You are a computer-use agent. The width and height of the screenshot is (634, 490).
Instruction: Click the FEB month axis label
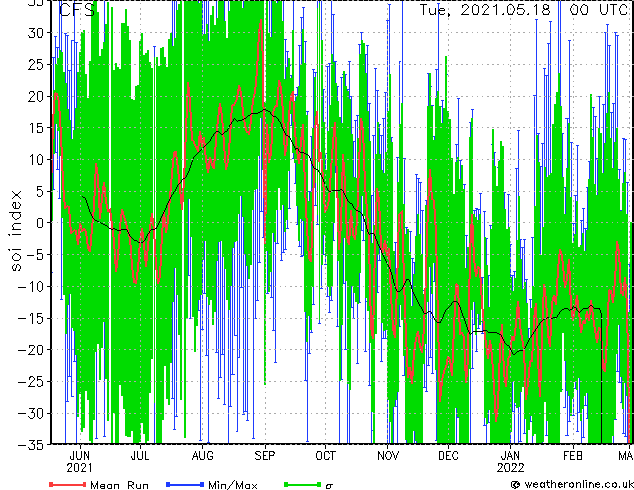coord(573,456)
